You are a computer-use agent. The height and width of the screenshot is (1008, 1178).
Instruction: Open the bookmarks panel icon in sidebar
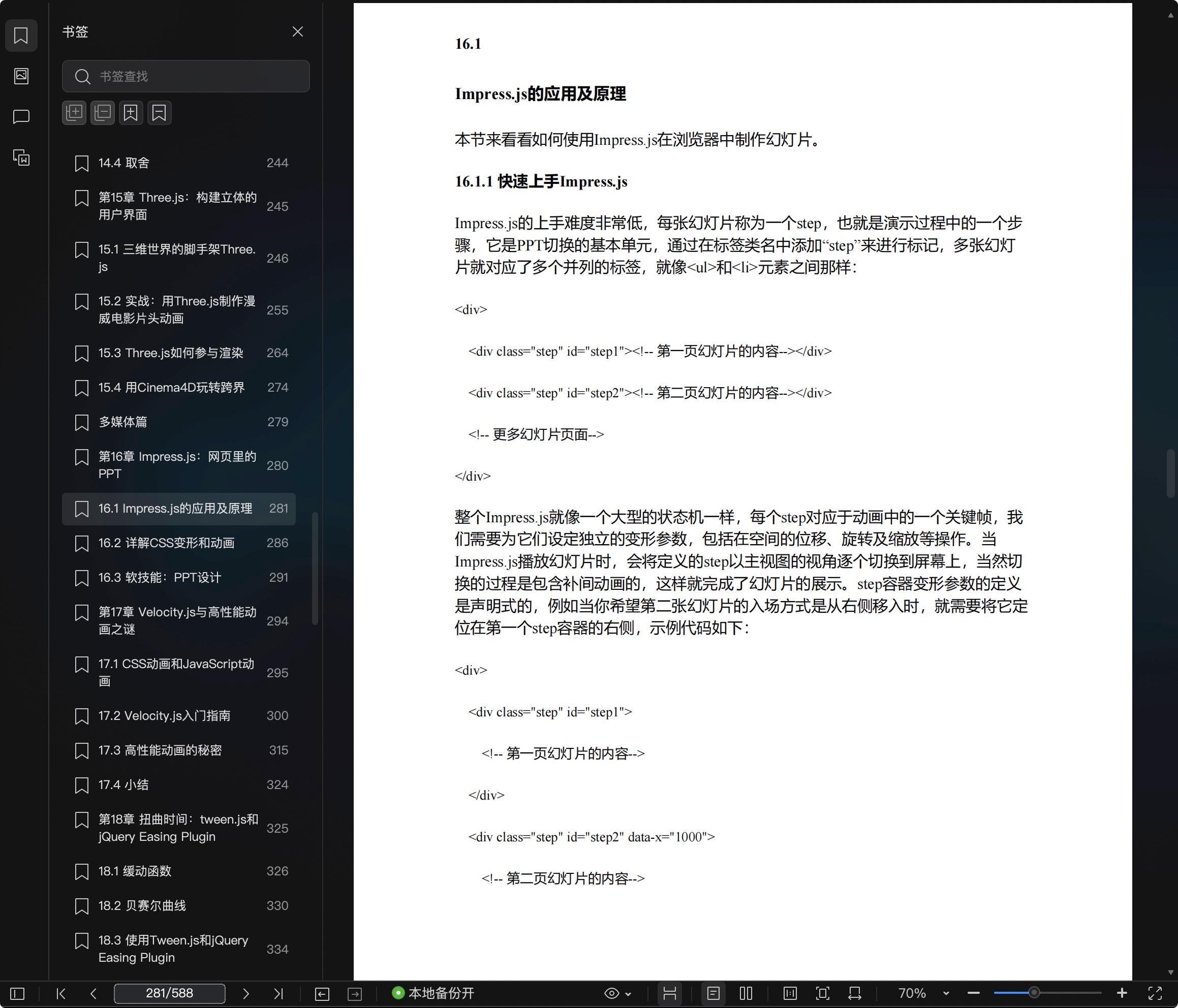21,35
